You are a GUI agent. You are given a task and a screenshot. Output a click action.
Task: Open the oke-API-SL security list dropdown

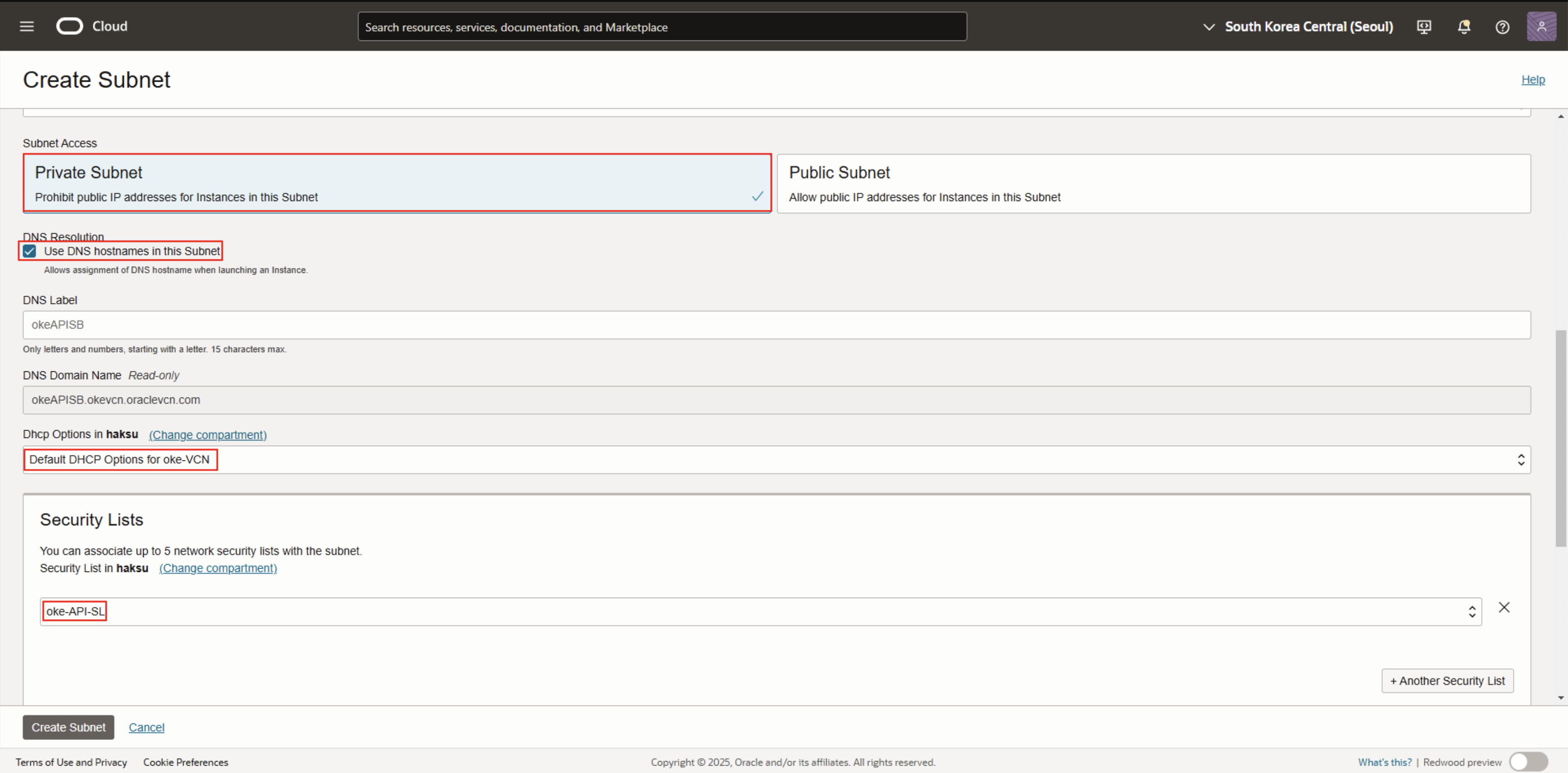(x=760, y=611)
